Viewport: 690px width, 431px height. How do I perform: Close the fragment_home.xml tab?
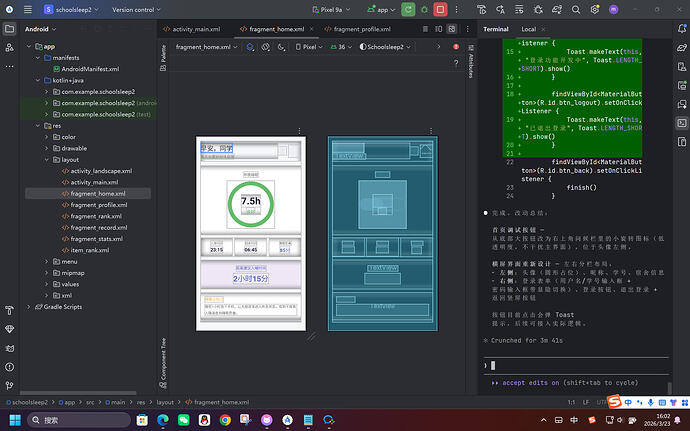pos(312,29)
